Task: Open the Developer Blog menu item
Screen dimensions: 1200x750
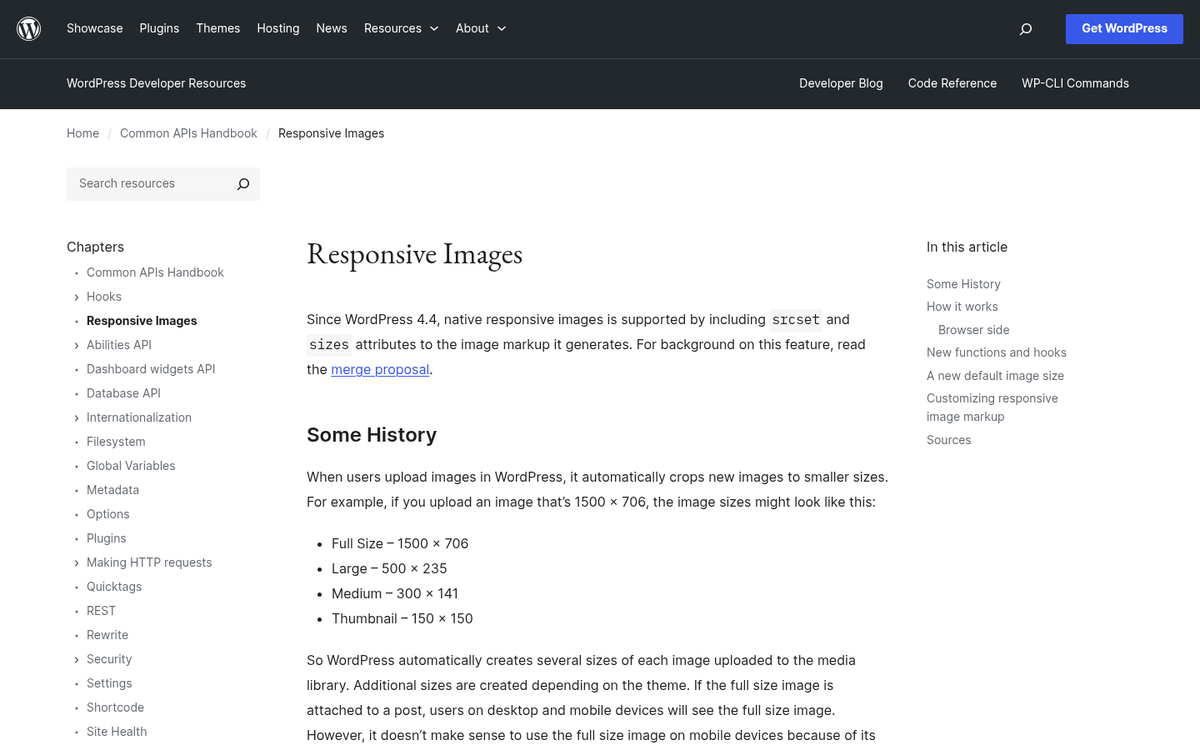Action: [841, 84]
